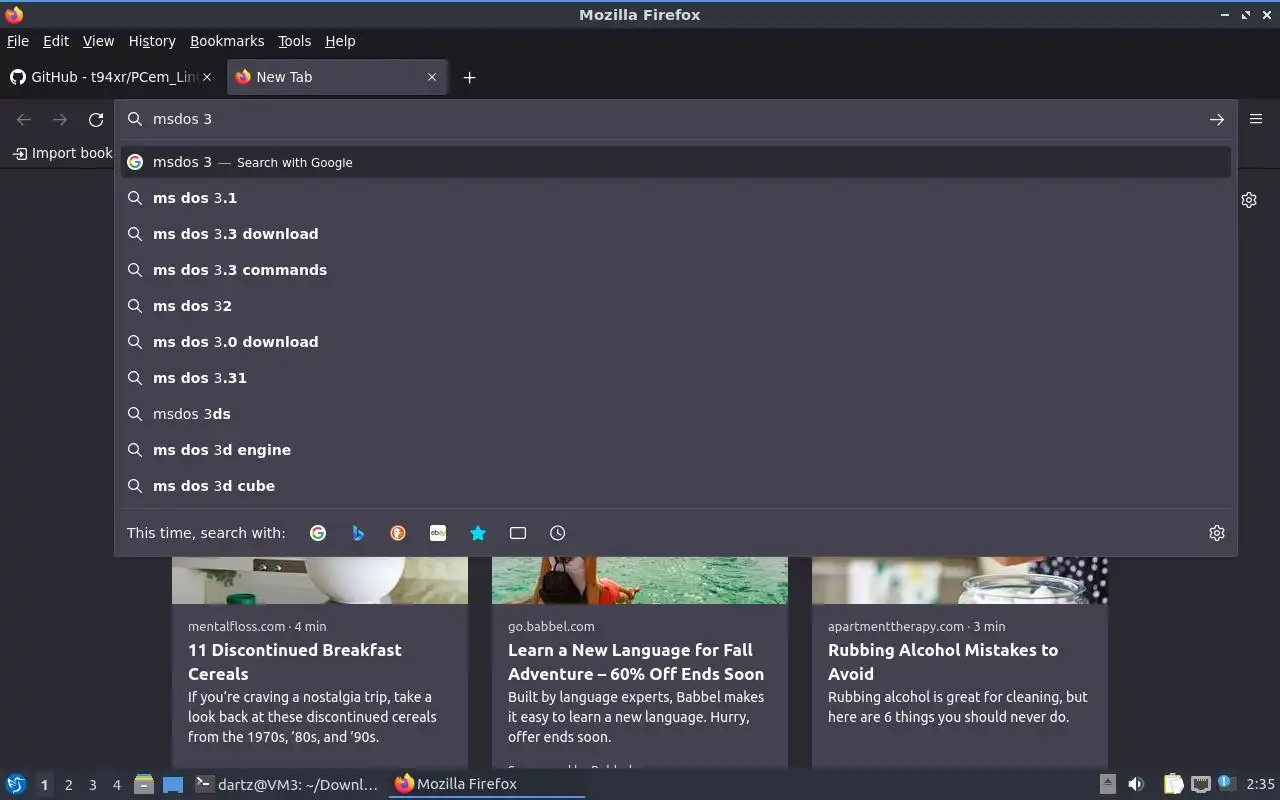1280x800 pixels.
Task: Search Bookmarks using the star icon
Action: tap(478, 533)
